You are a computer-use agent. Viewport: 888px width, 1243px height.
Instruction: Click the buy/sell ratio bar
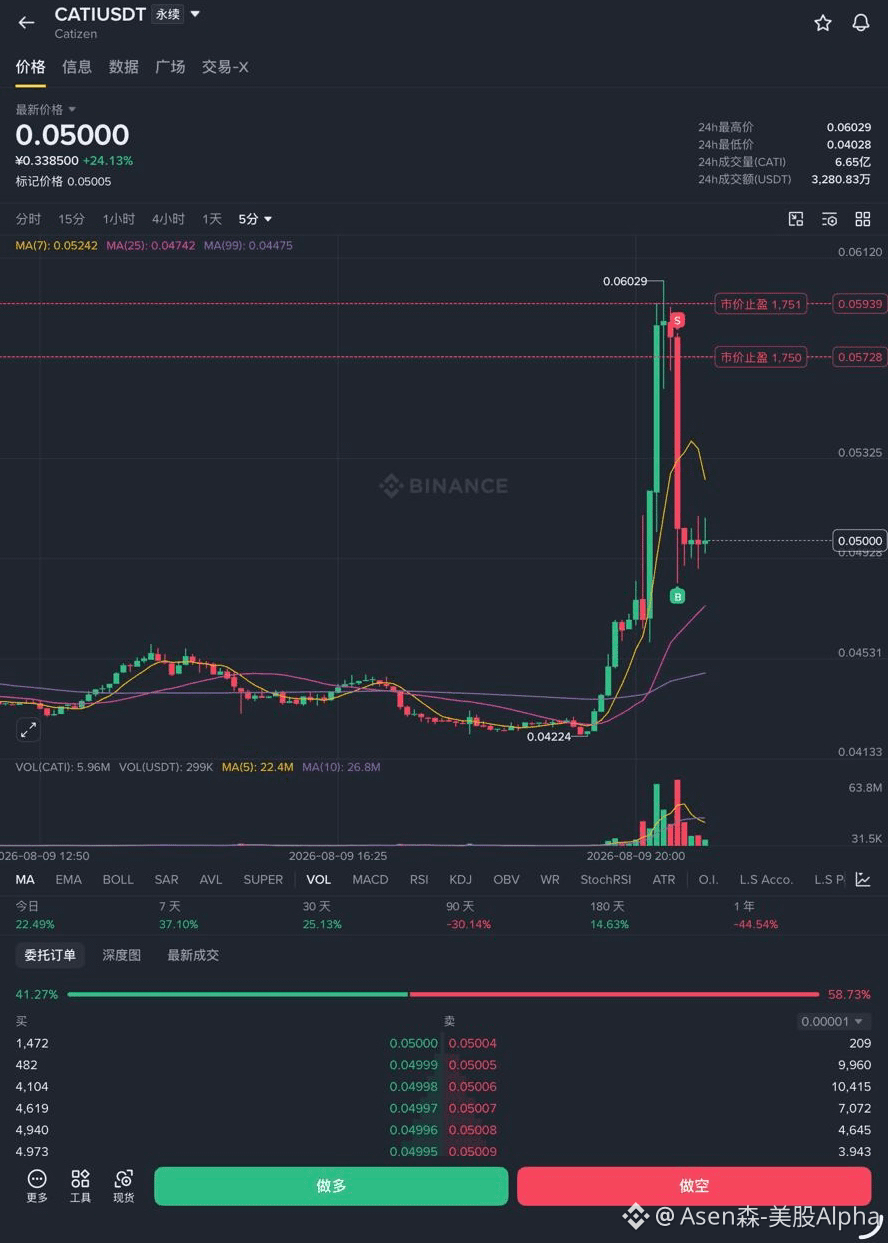click(x=443, y=994)
